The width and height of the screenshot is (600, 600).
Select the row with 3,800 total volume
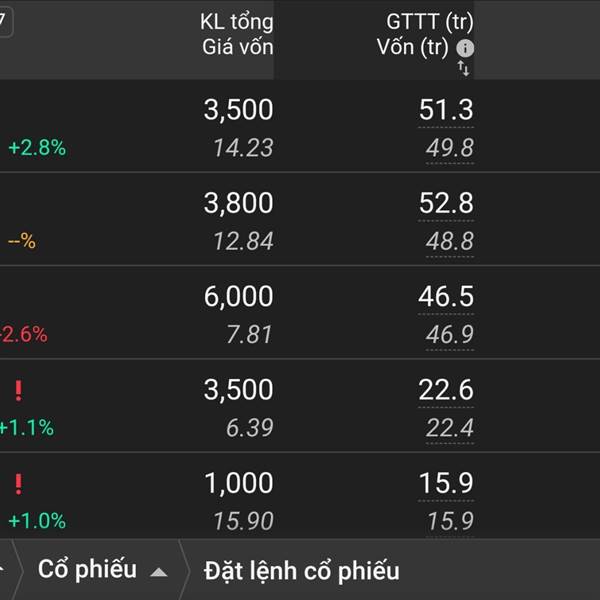(x=300, y=219)
